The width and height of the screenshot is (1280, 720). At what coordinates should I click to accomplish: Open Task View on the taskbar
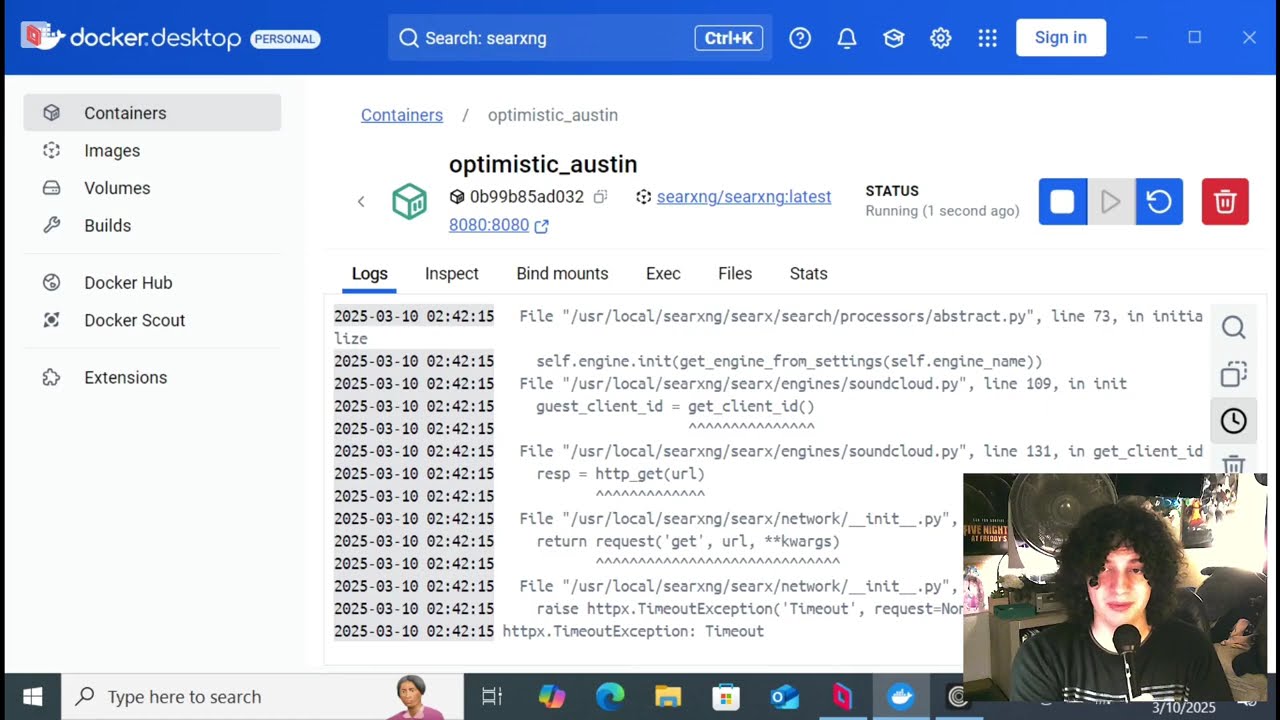(x=492, y=696)
